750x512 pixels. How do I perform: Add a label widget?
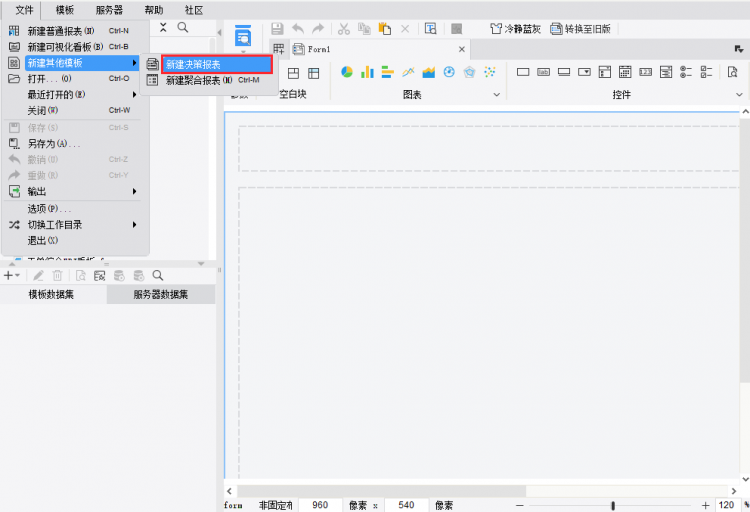click(x=543, y=72)
